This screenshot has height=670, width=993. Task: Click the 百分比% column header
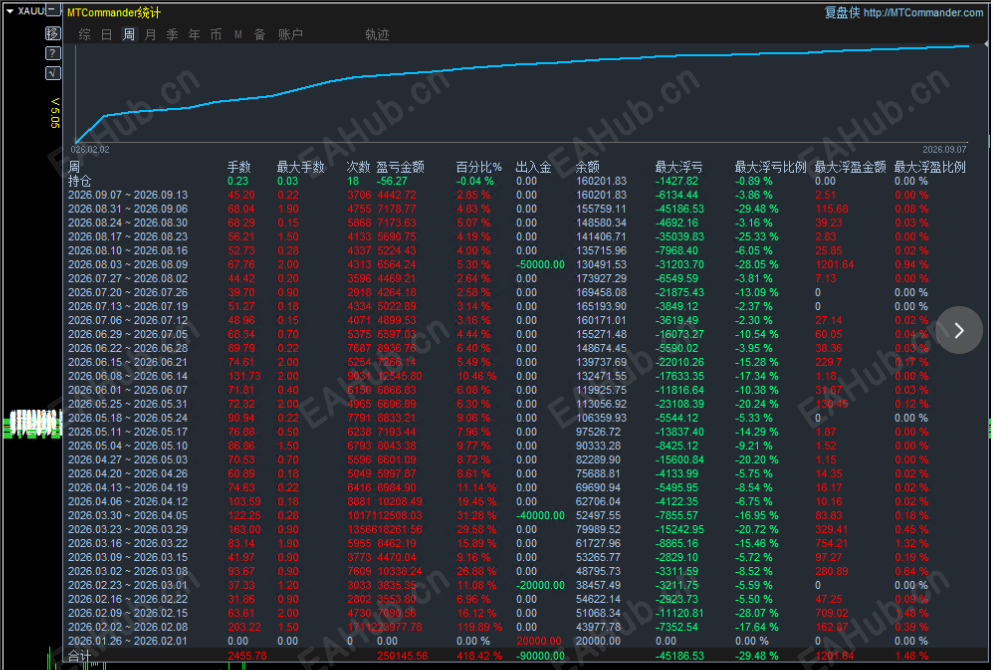coord(479,167)
